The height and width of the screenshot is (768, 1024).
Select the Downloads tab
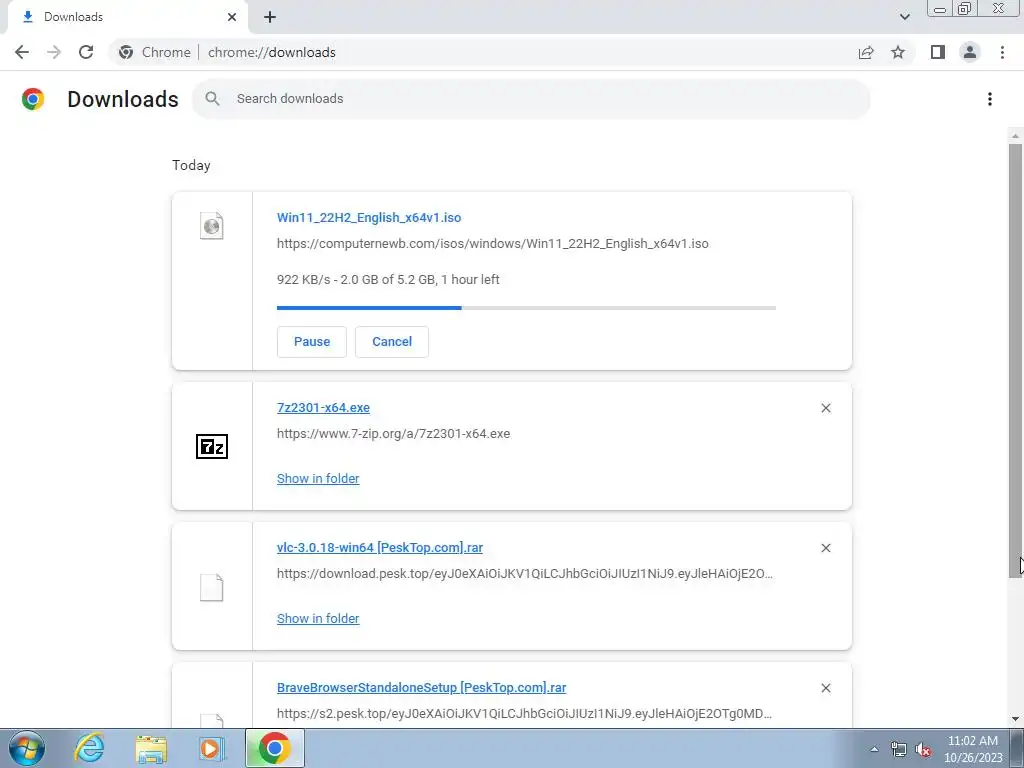click(127, 17)
